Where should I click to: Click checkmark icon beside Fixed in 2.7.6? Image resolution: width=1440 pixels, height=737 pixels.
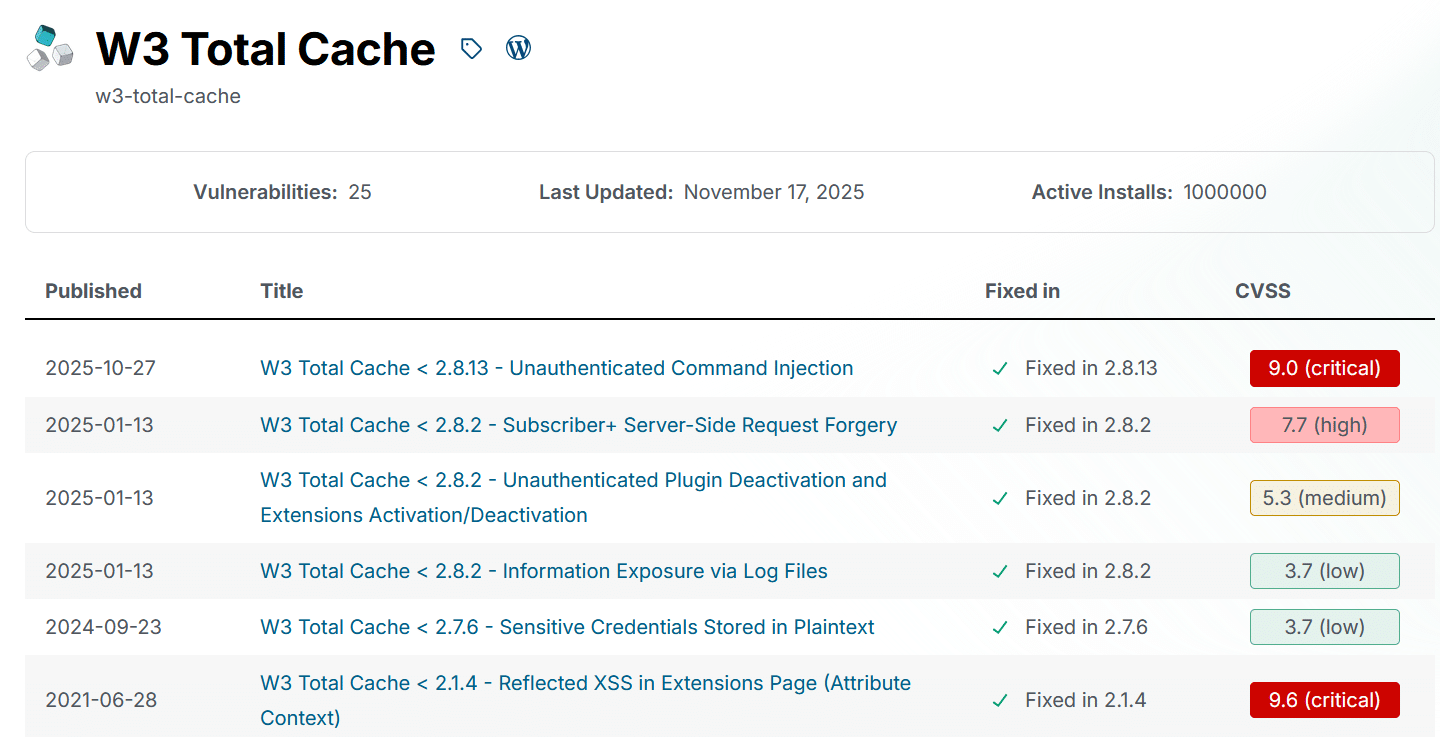point(999,628)
